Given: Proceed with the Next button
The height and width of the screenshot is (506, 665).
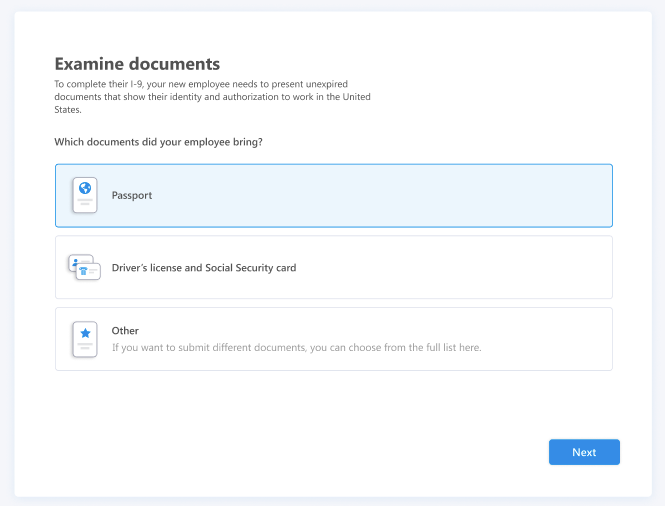Looking at the screenshot, I should coord(584,452).
